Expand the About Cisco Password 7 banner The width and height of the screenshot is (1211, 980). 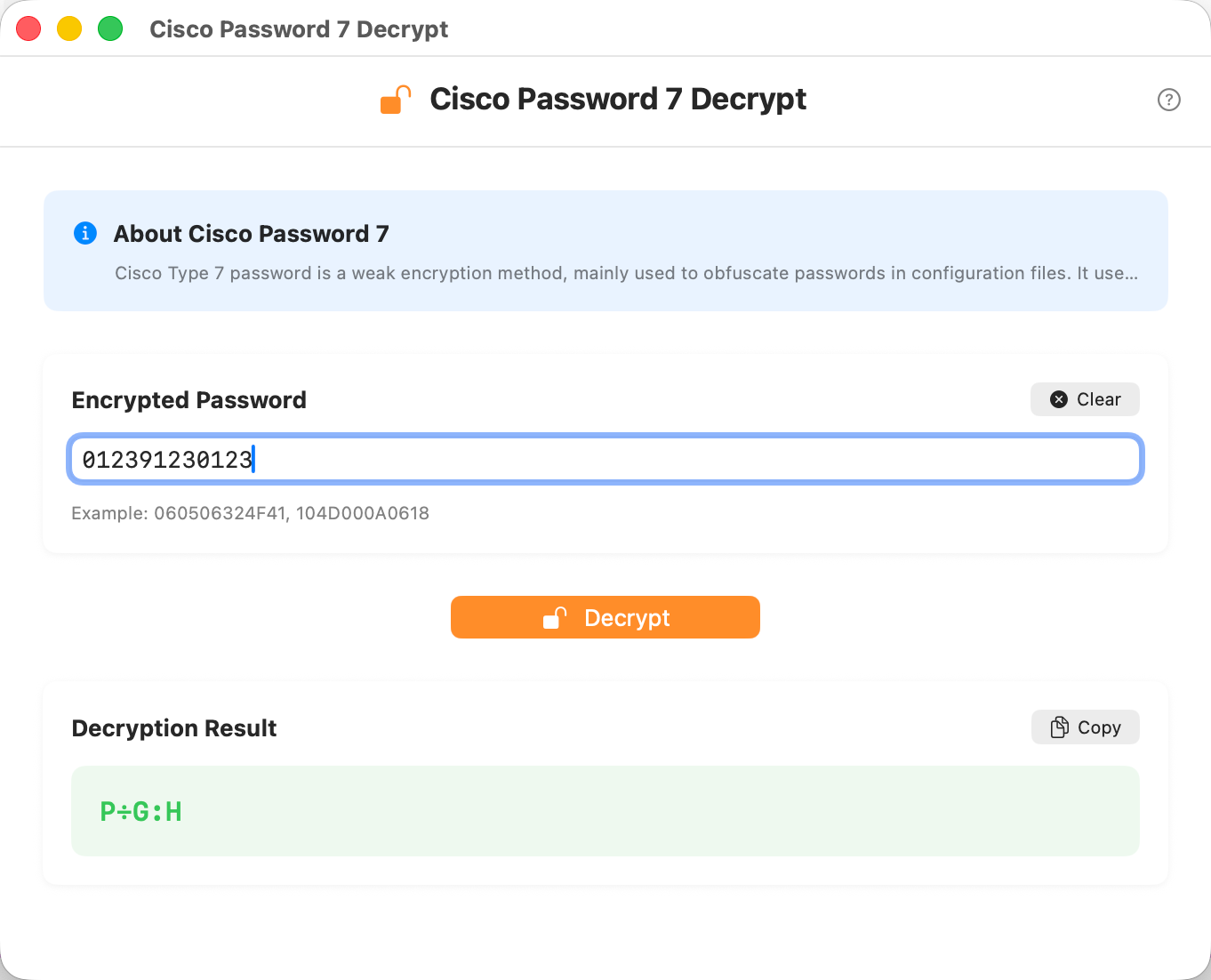tap(605, 251)
